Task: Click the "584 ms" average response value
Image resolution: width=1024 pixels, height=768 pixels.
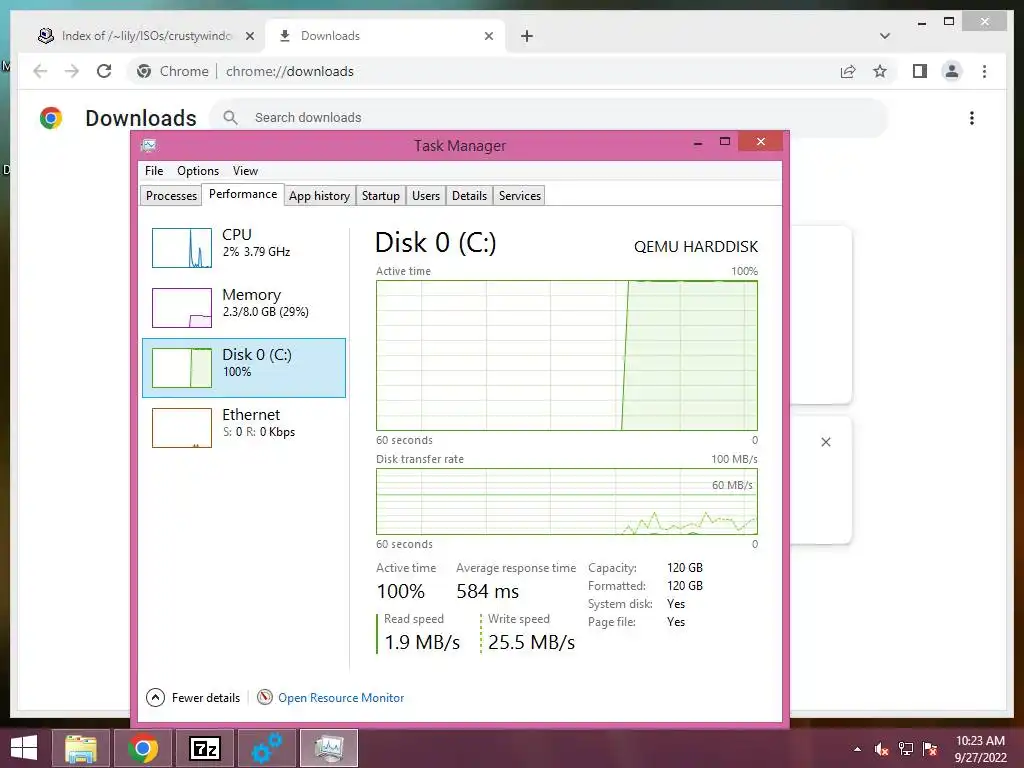Action: click(488, 591)
